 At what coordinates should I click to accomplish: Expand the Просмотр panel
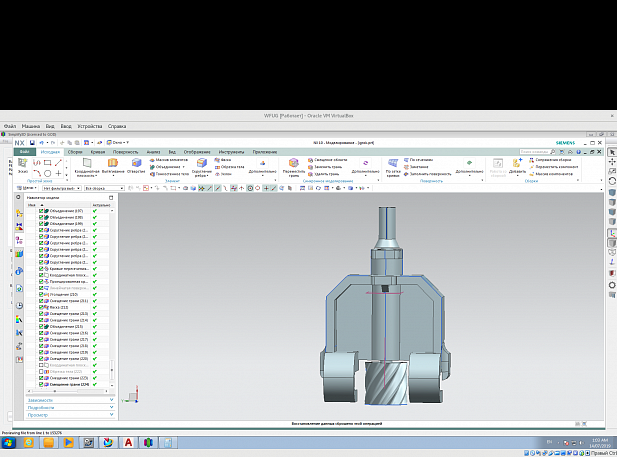click(70, 415)
